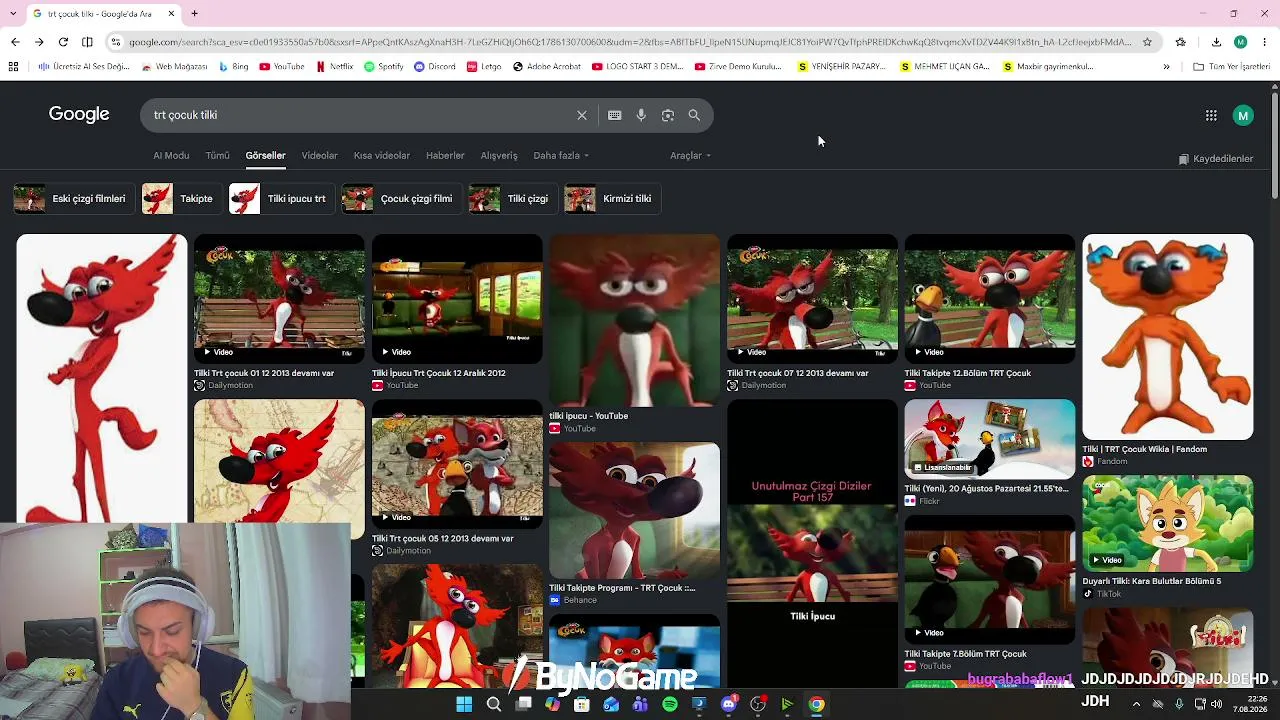The height and width of the screenshot is (720, 1280).
Task: Start voice search with the microphone icon
Action: pos(641,115)
